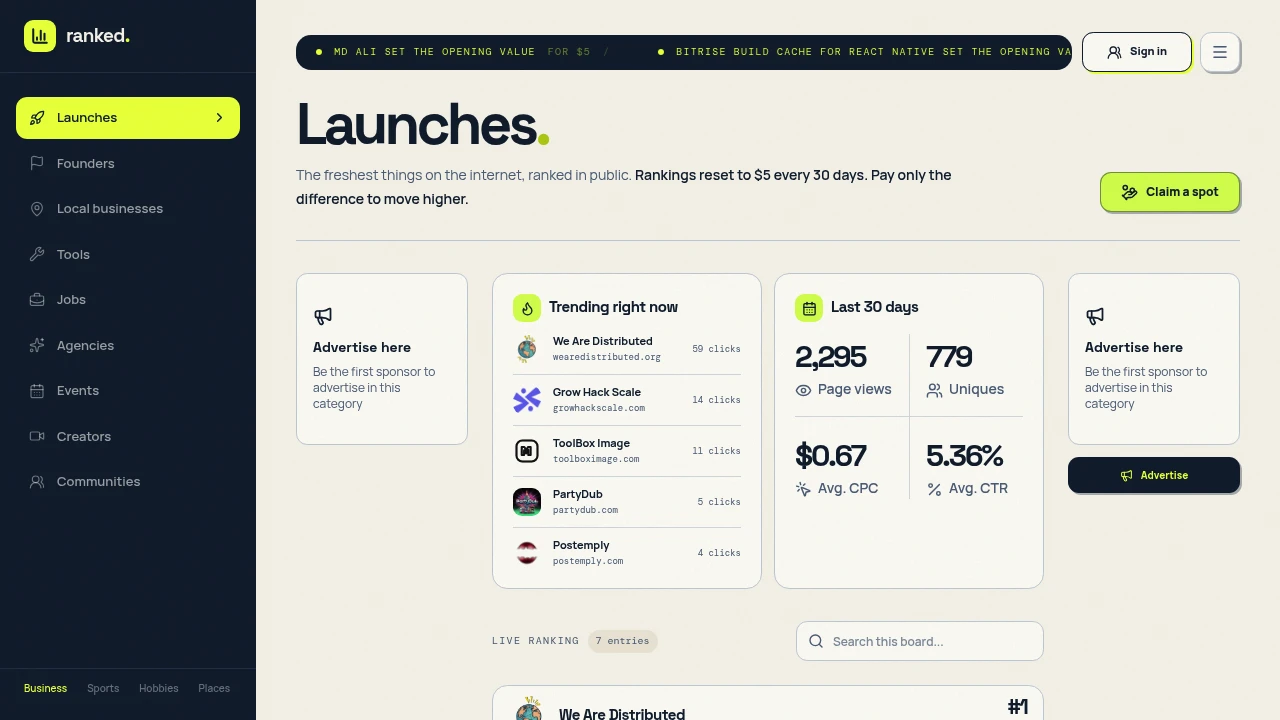Click the Postemply logo

tap(527, 553)
